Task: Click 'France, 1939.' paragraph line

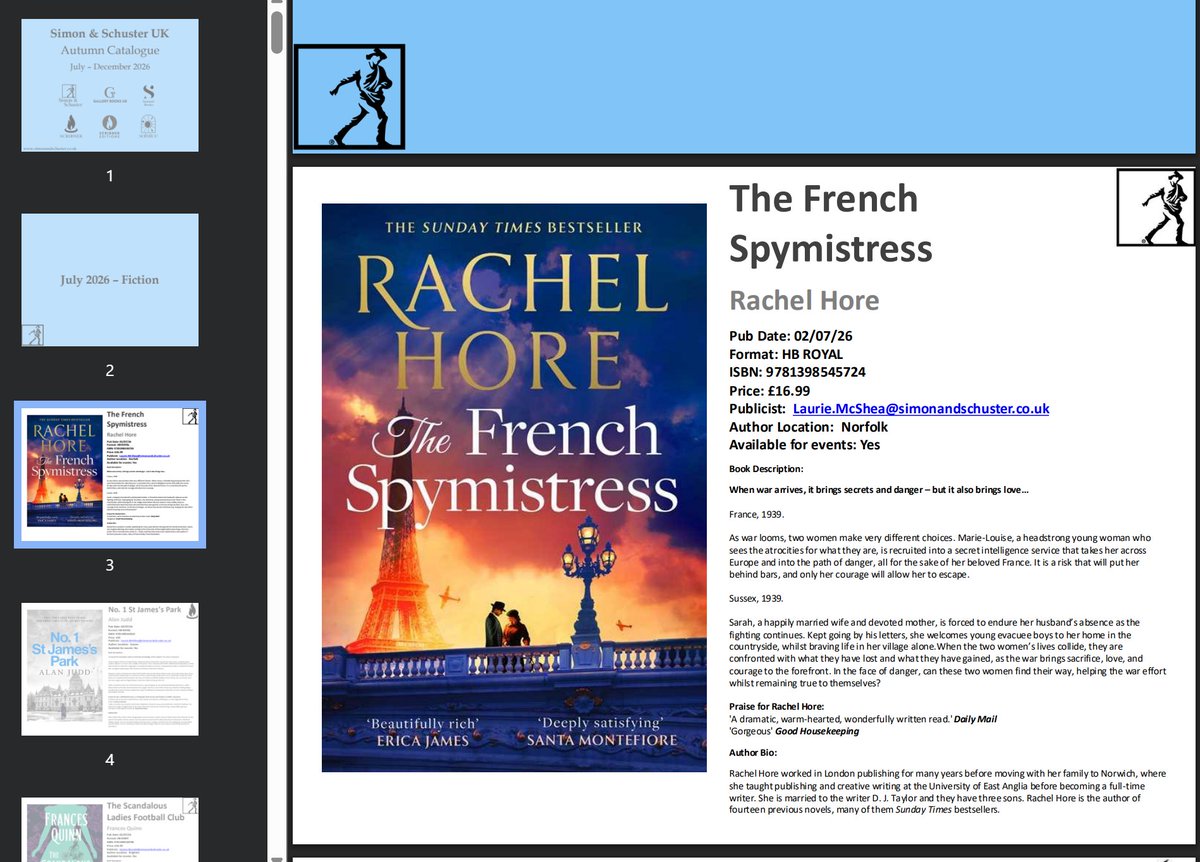Action: click(759, 513)
